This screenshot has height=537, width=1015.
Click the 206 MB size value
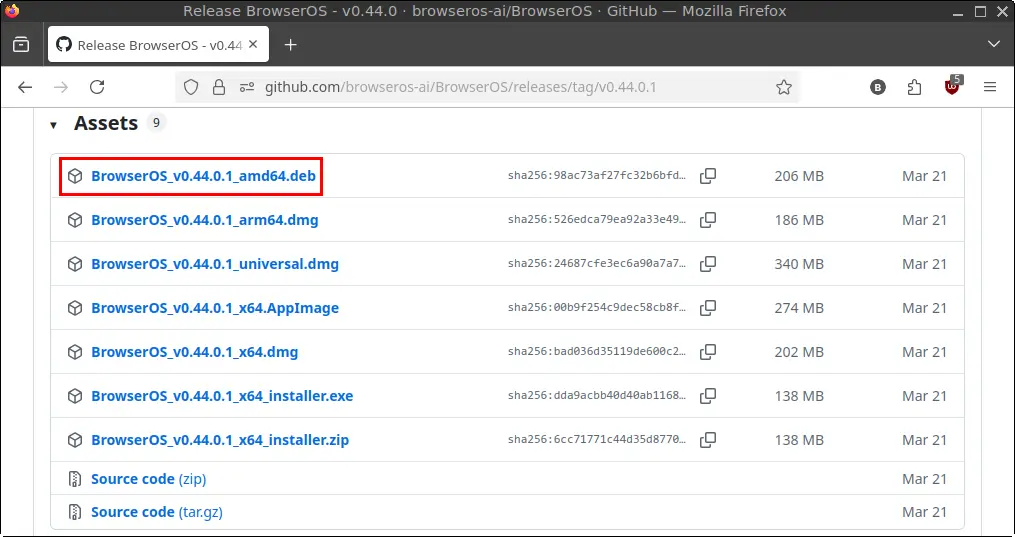click(799, 176)
